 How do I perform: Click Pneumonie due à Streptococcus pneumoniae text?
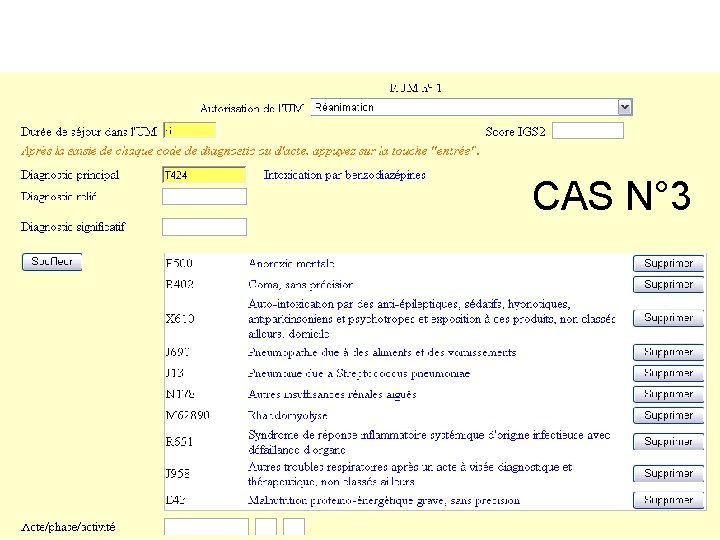(359, 373)
